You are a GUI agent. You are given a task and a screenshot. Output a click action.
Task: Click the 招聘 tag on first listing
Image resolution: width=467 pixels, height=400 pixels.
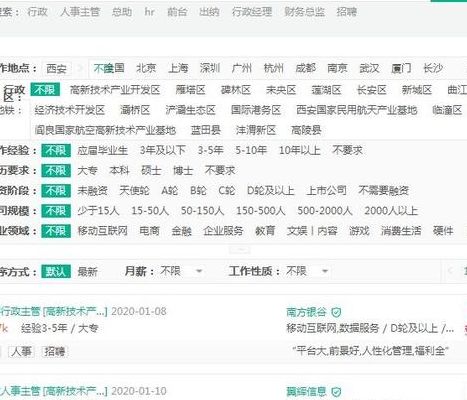(x=55, y=351)
